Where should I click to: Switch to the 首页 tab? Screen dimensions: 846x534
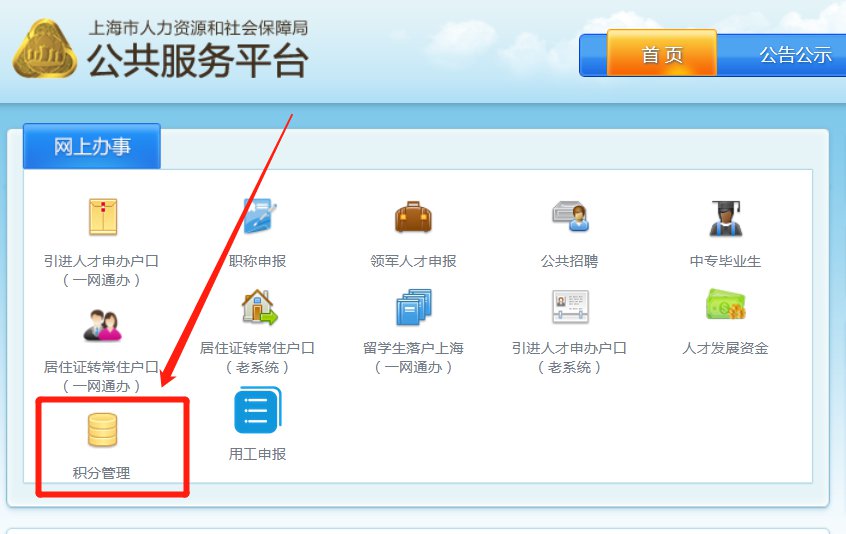click(x=662, y=53)
